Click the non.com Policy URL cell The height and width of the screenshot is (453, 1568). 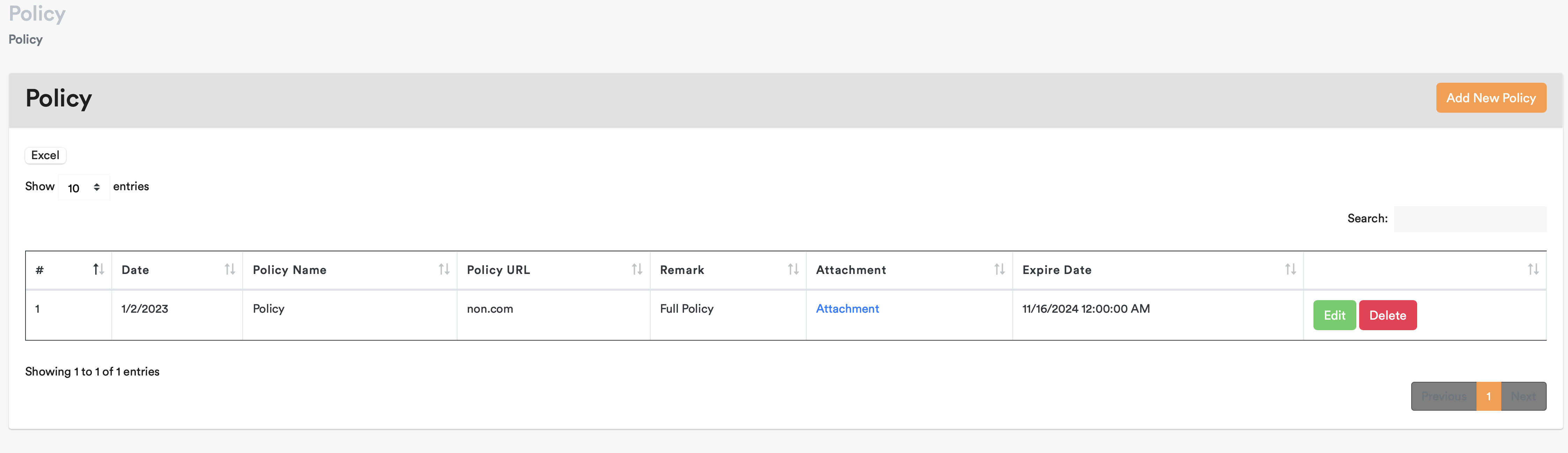coord(489,309)
